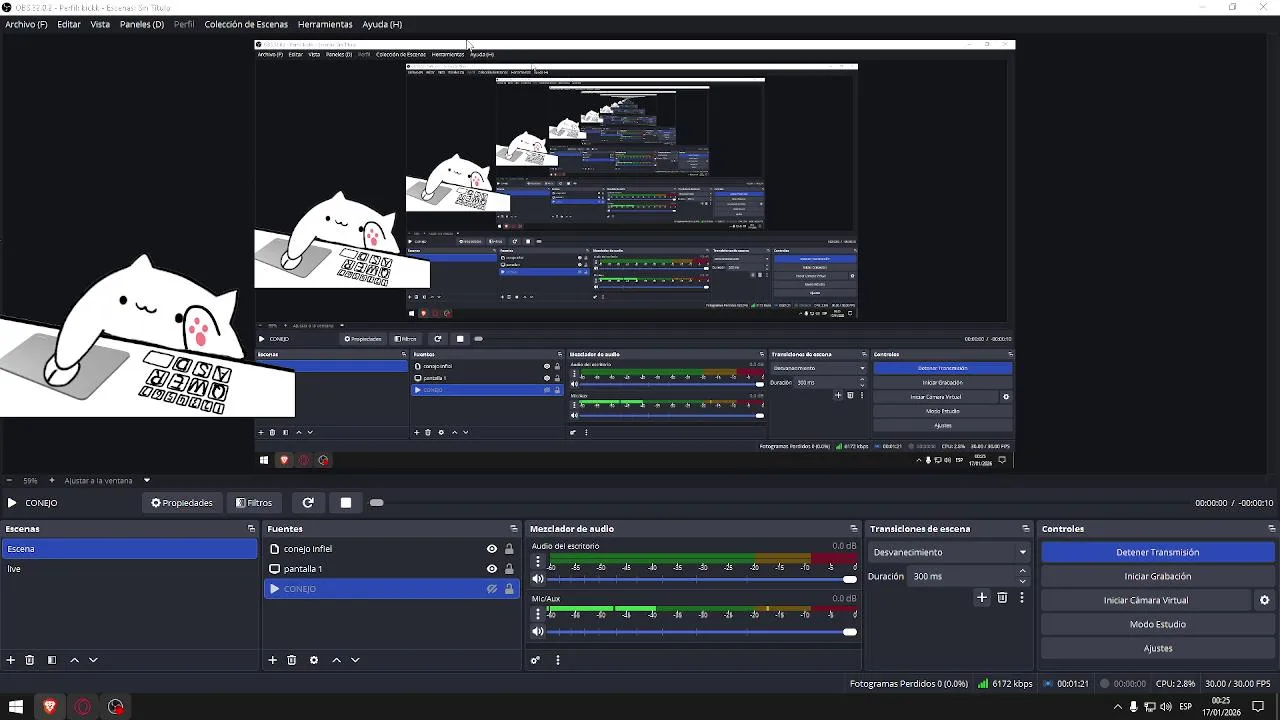The width and height of the screenshot is (1280, 720).
Task: Open Audio del escritorio three-dot options
Action: coord(538,563)
